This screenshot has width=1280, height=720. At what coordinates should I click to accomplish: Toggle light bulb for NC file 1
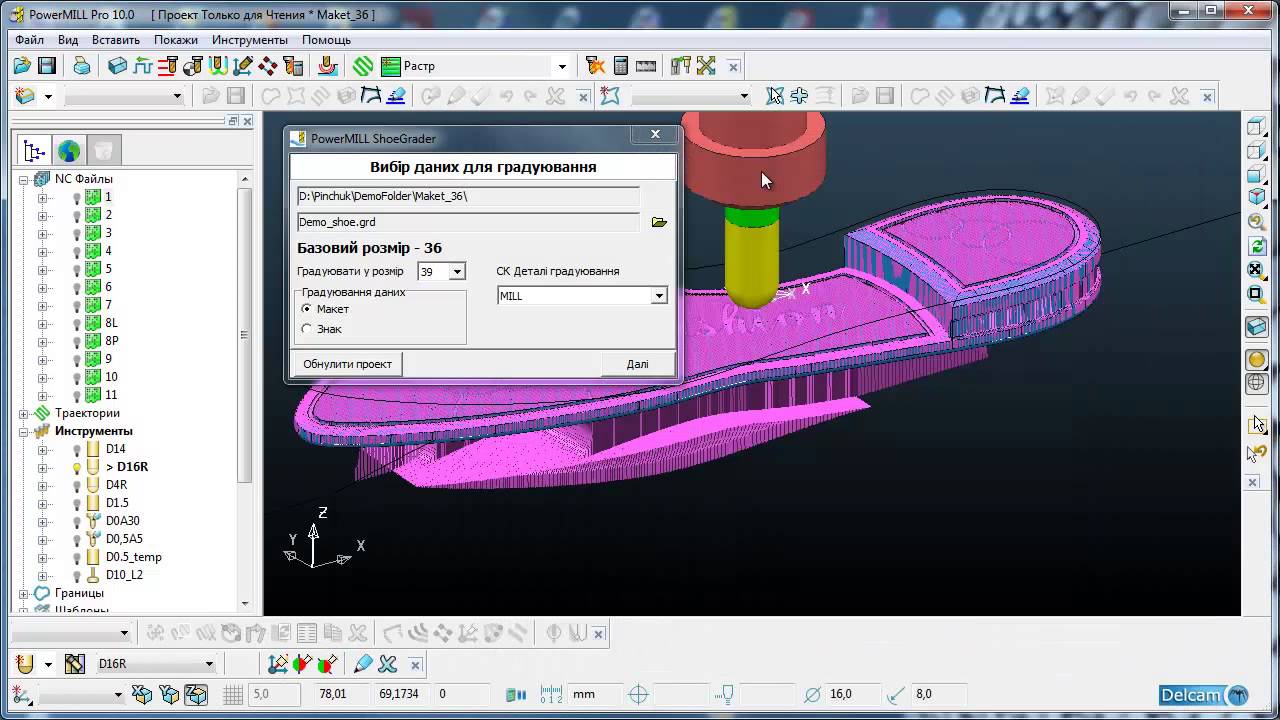click(76, 197)
